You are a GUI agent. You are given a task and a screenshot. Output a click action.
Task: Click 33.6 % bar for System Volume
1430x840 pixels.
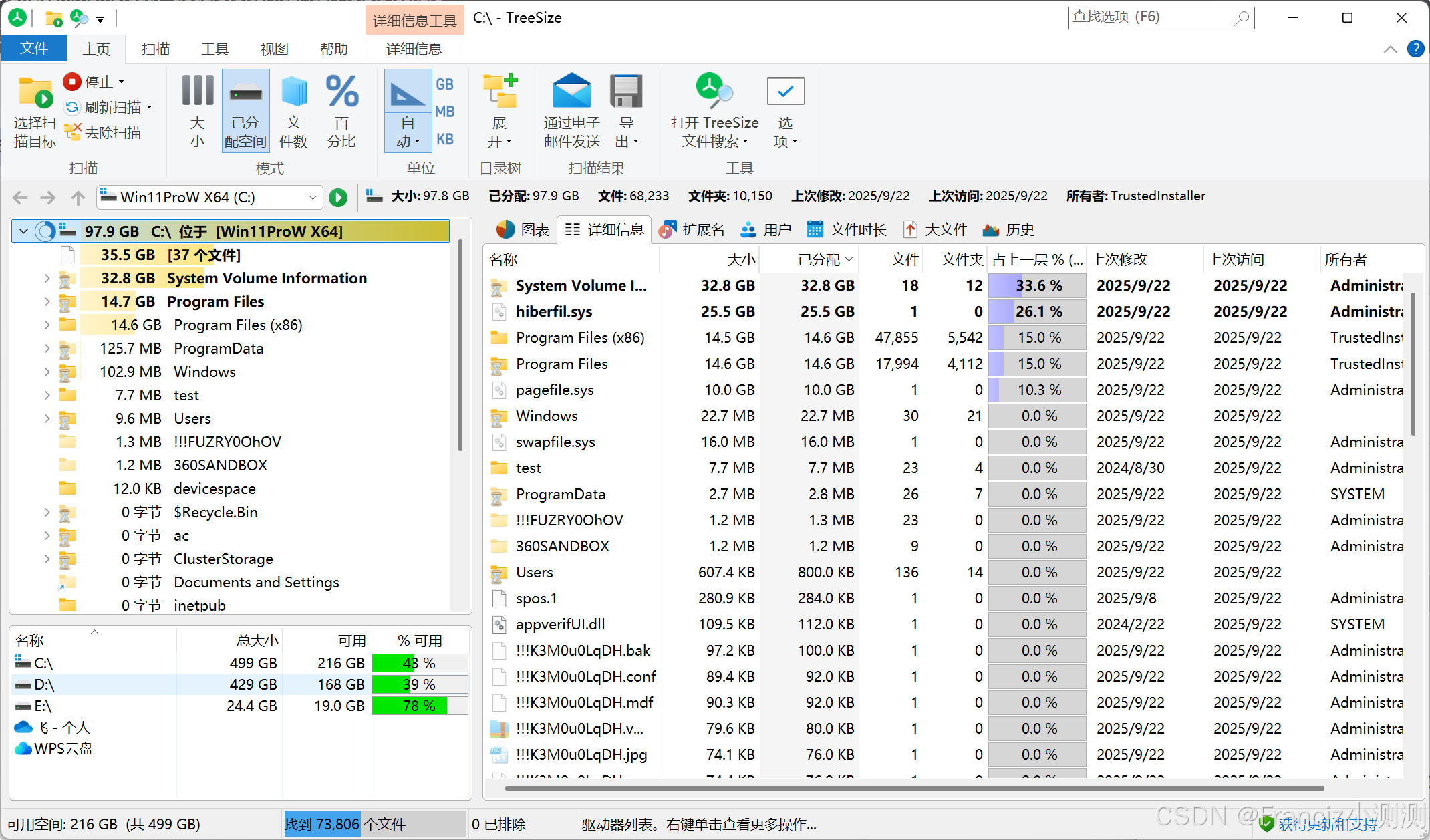click(1038, 285)
